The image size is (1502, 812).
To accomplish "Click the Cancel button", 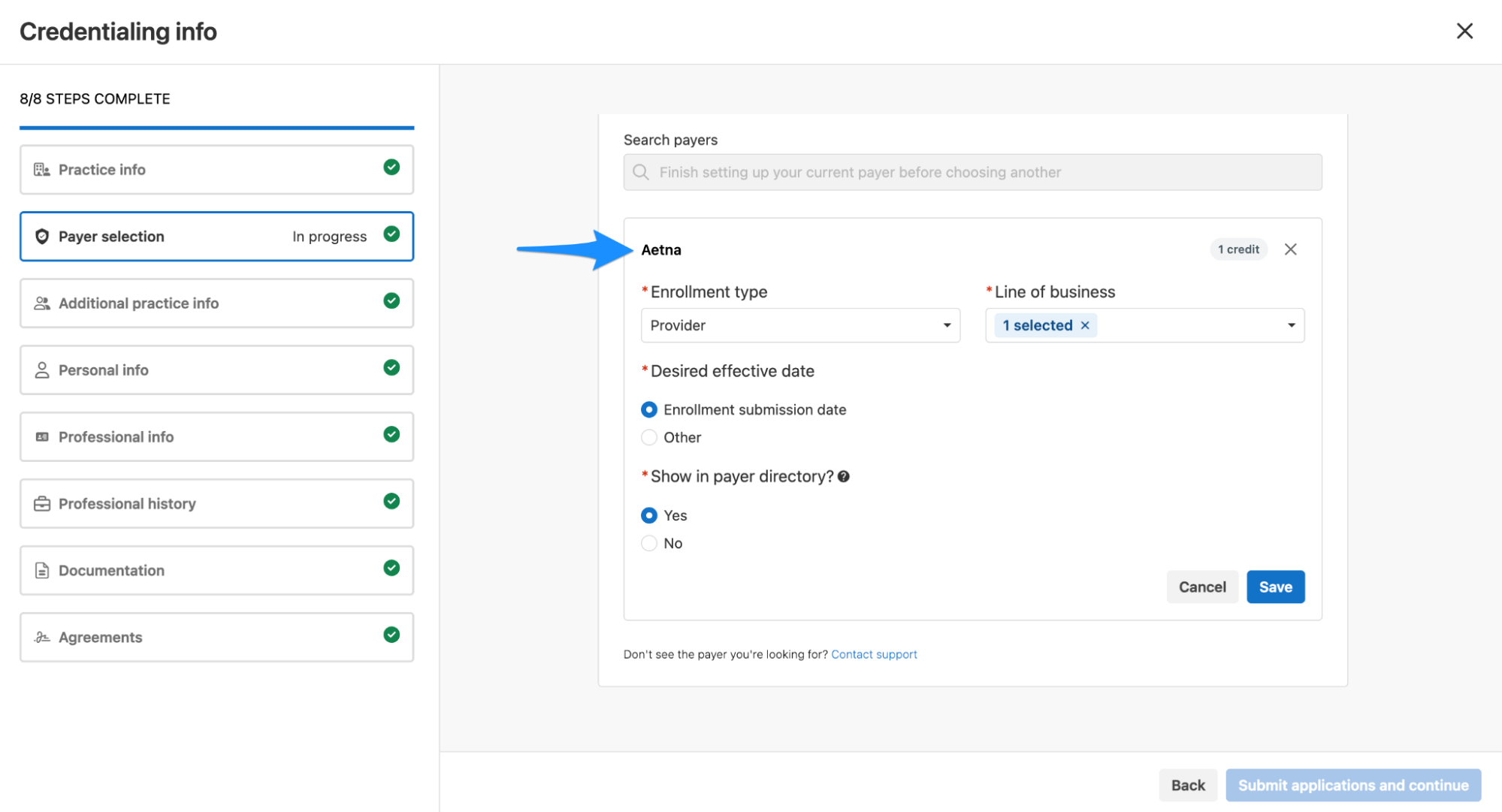I will coord(1202,587).
